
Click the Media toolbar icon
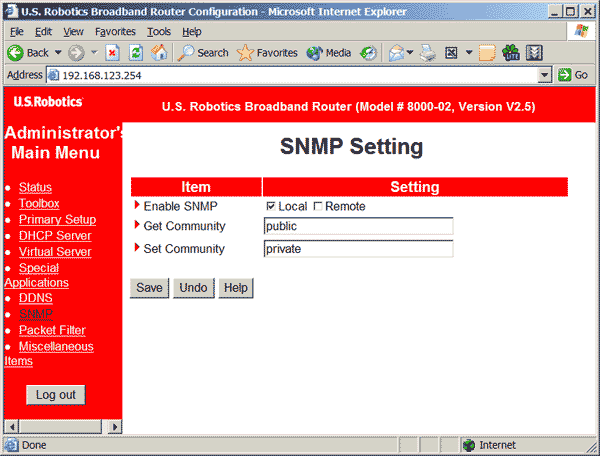[x=329, y=53]
